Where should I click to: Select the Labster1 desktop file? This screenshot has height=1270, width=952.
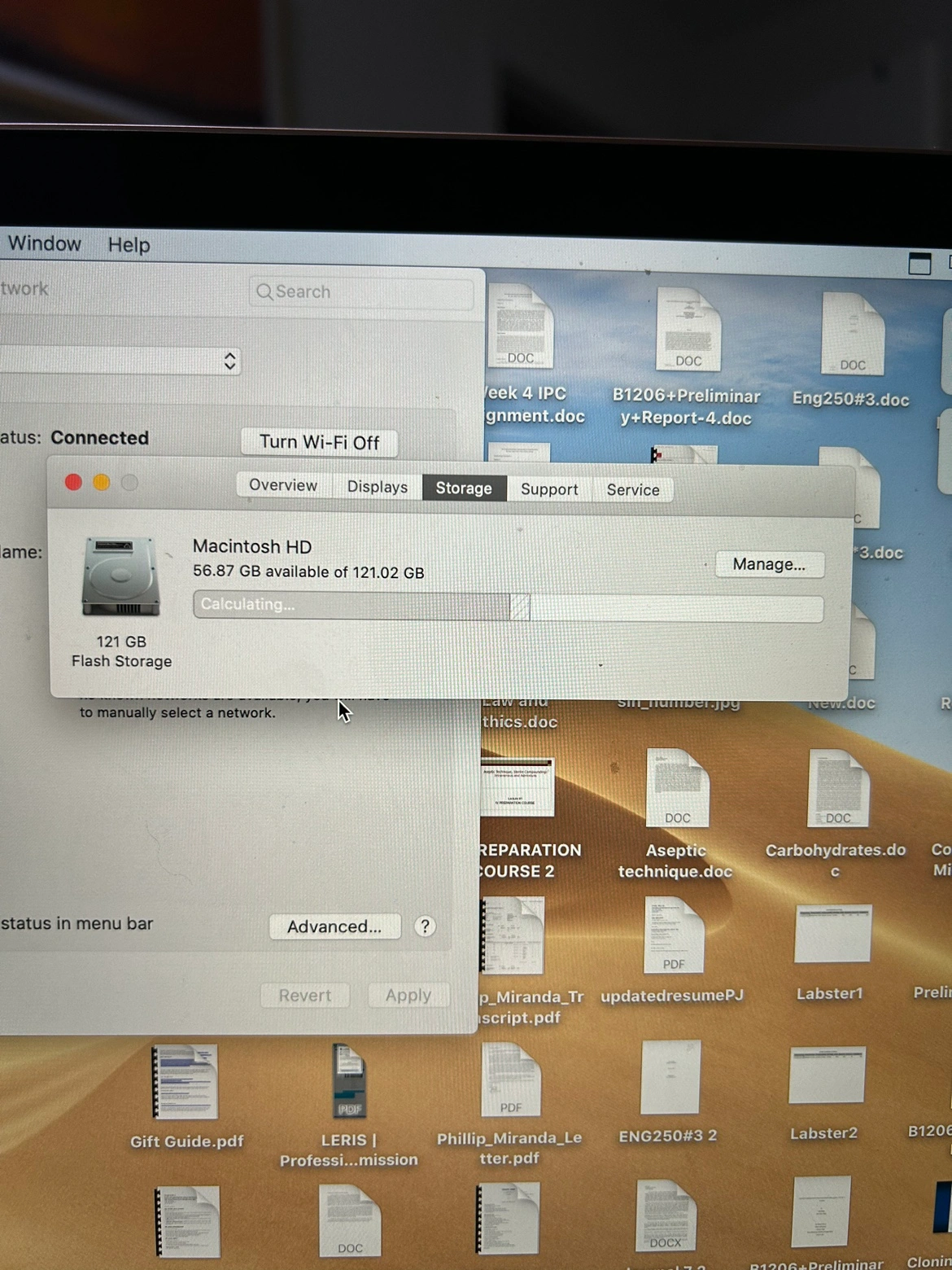(832, 934)
